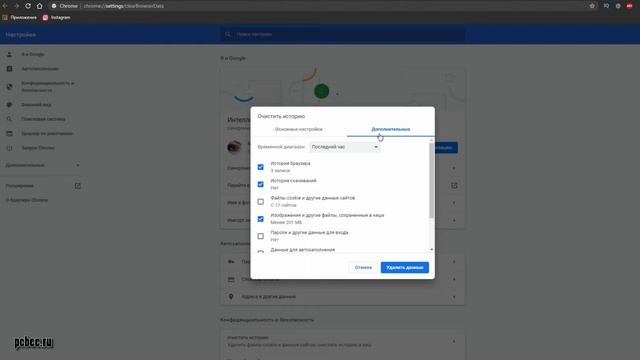The width and height of the screenshot is (640, 360).
Task: Open the Приложения apps bookmark
Action: point(20,18)
